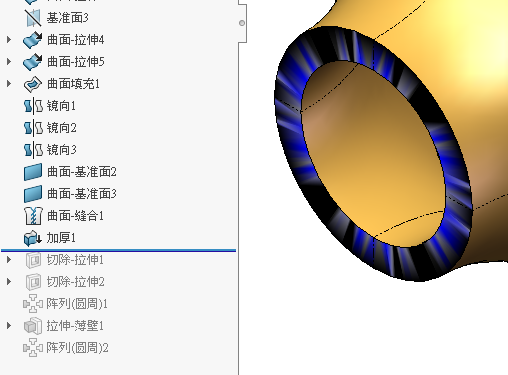Select the 加厚1 label
The height and width of the screenshot is (375, 508).
[61, 238]
